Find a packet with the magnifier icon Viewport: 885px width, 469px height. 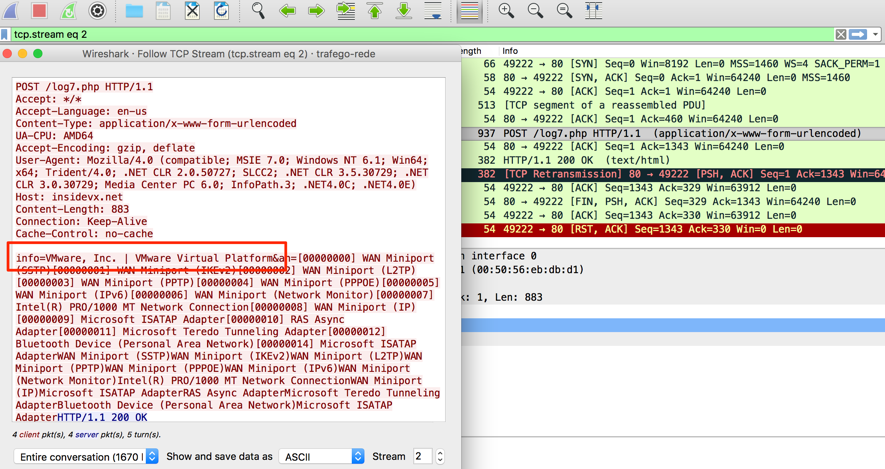[x=258, y=10]
